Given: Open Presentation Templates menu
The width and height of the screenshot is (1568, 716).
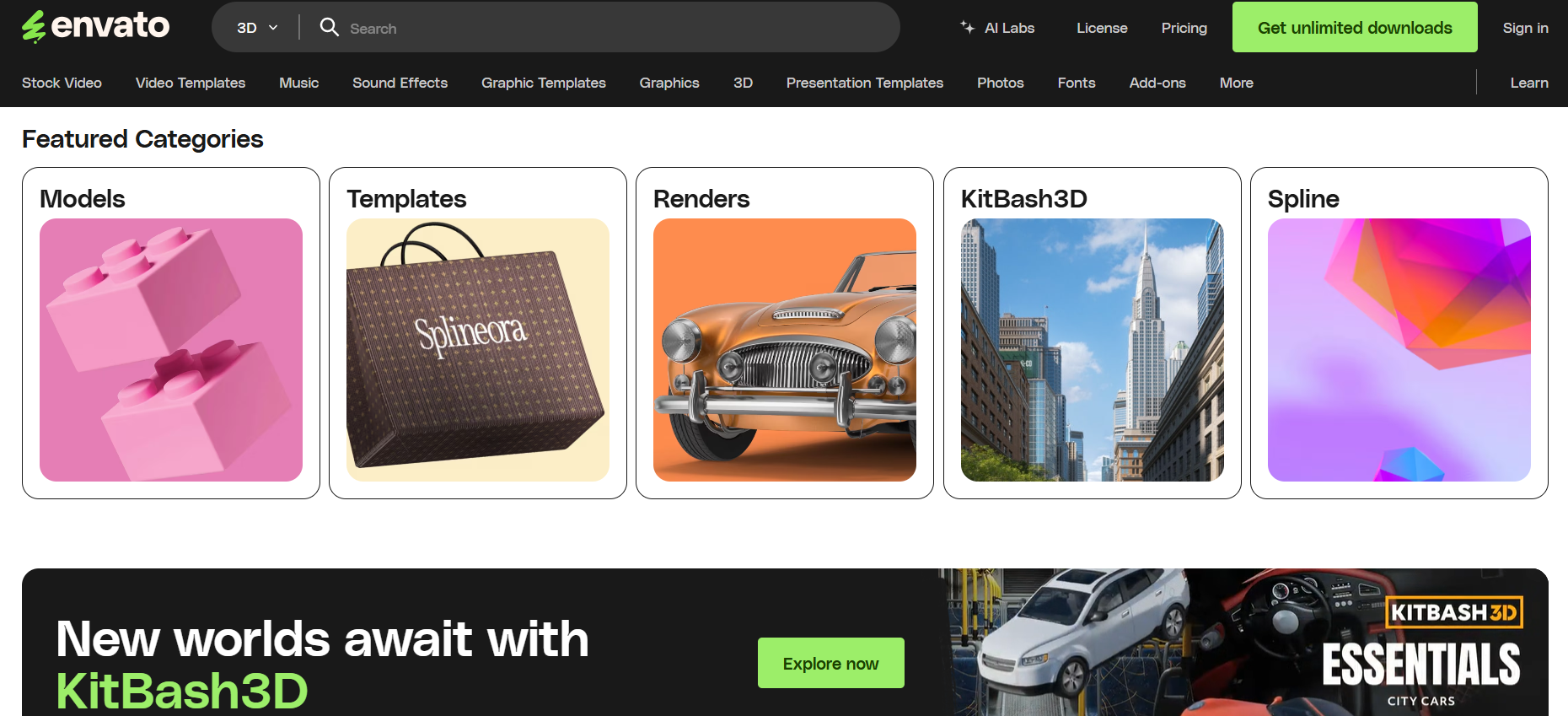Looking at the screenshot, I should 865,83.
